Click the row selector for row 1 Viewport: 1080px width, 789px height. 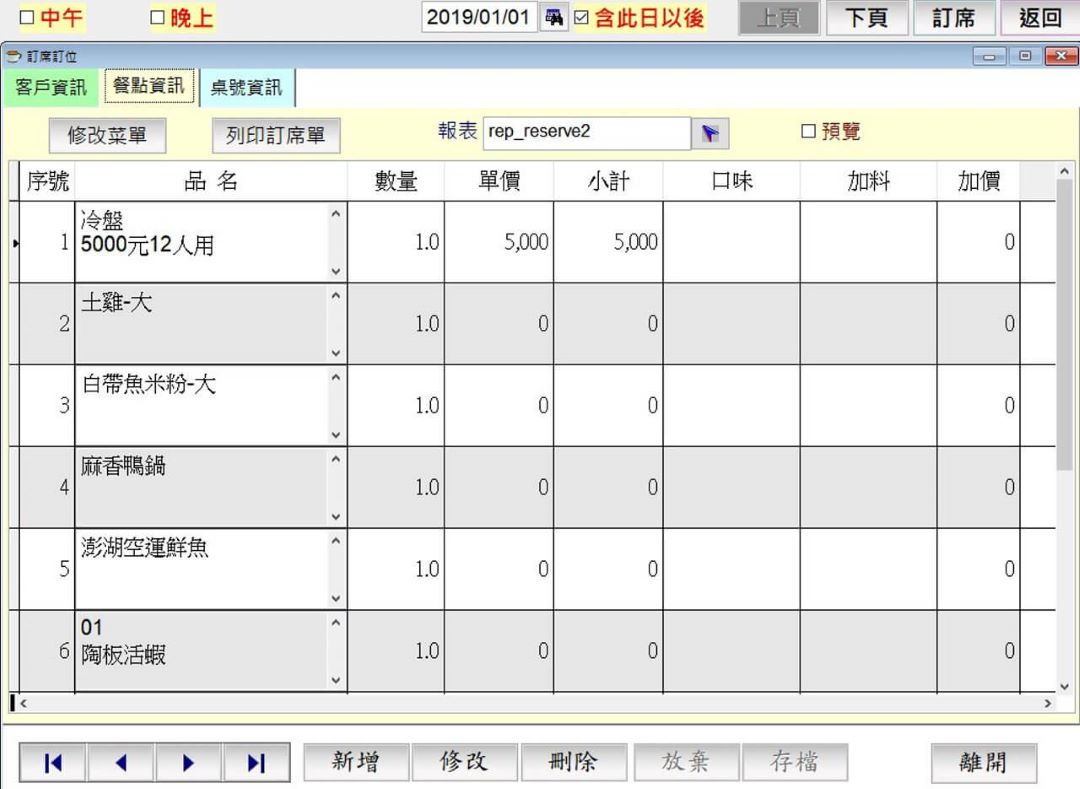pos(14,242)
